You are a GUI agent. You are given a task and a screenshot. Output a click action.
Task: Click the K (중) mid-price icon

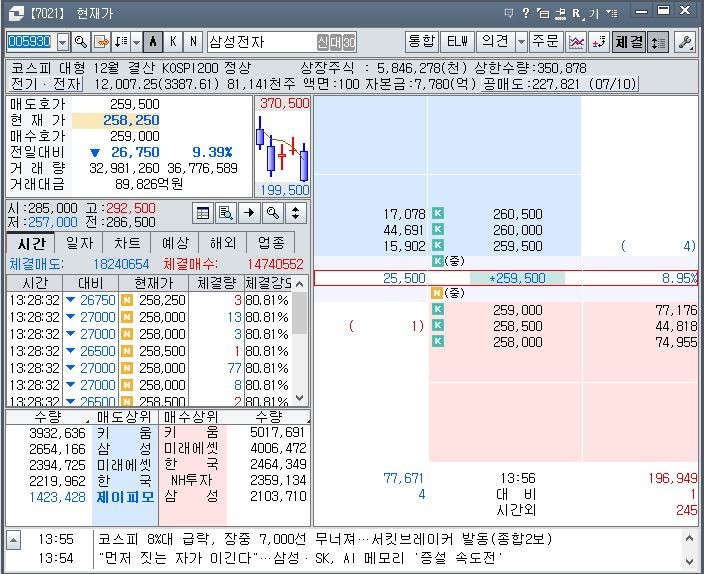click(x=438, y=261)
